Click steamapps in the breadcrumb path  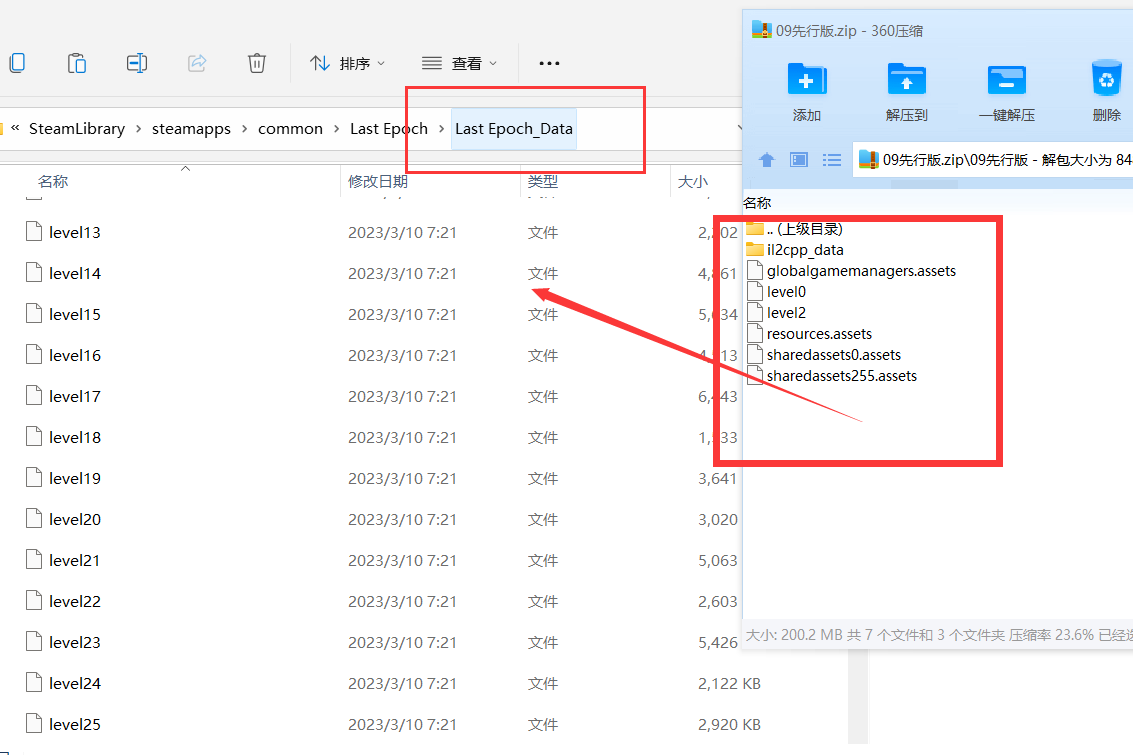(x=191, y=129)
